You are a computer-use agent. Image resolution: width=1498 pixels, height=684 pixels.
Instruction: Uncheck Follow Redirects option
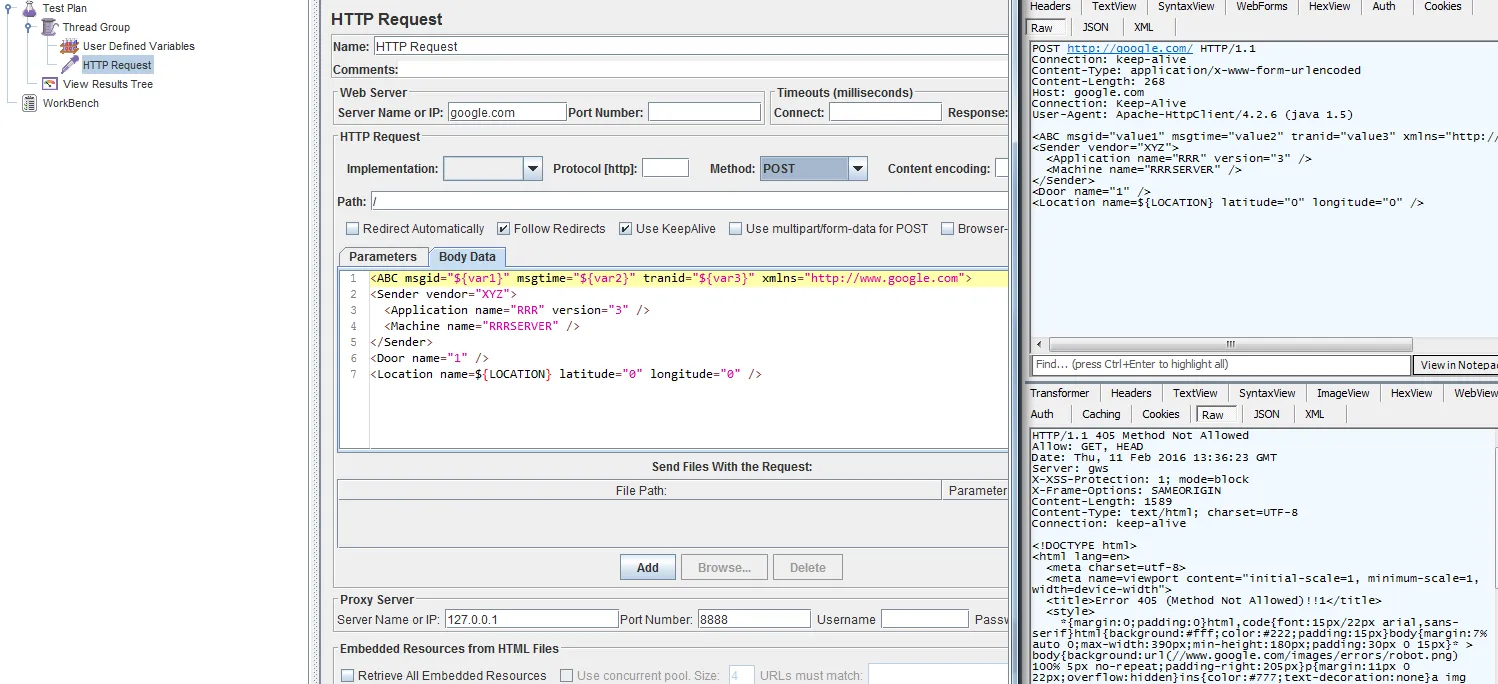click(503, 229)
